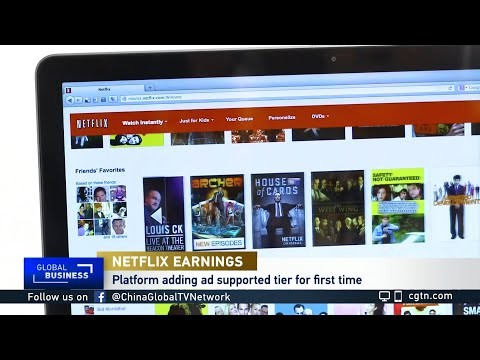This screenshot has width=480, height=360.
Task: Click the reload icon in the address bar
Action: pos(451,88)
